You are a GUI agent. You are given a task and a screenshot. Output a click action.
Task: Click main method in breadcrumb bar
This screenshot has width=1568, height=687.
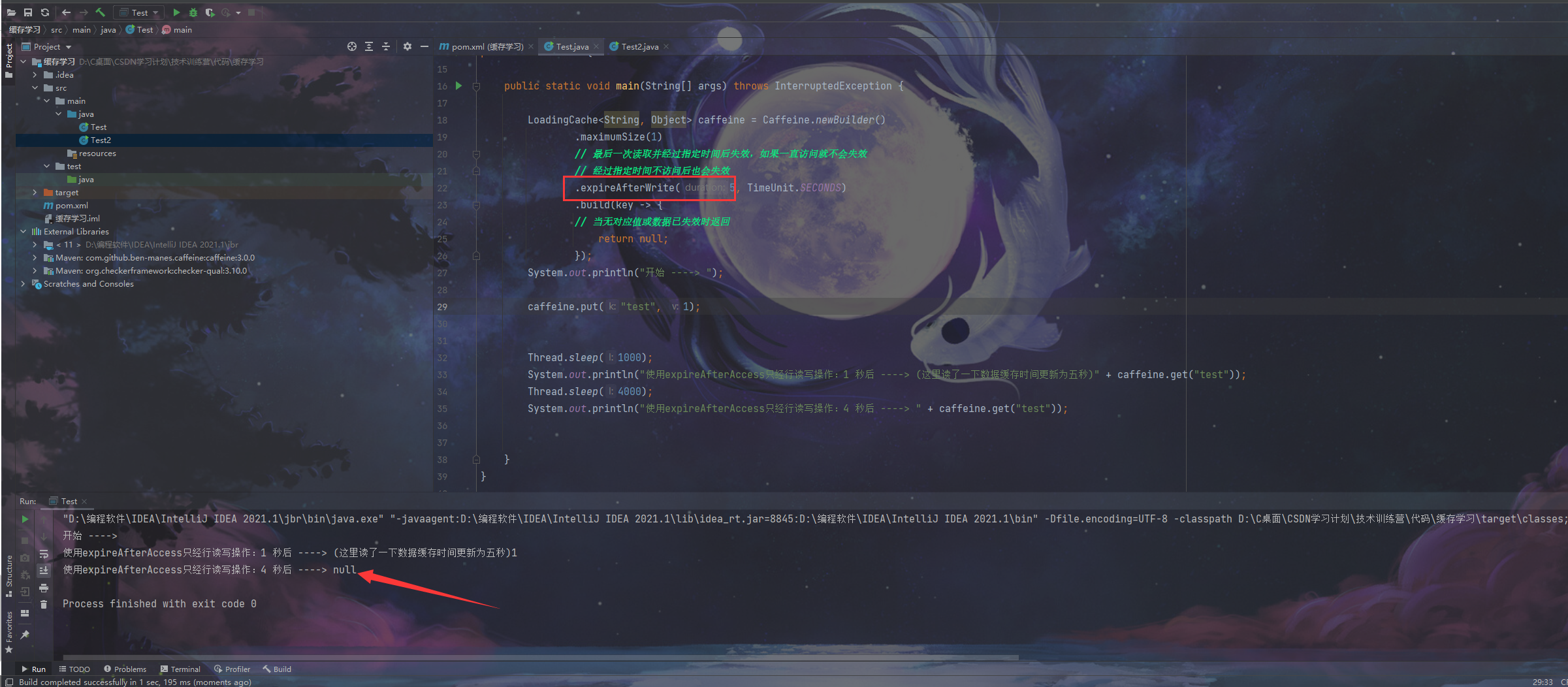[177, 29]
